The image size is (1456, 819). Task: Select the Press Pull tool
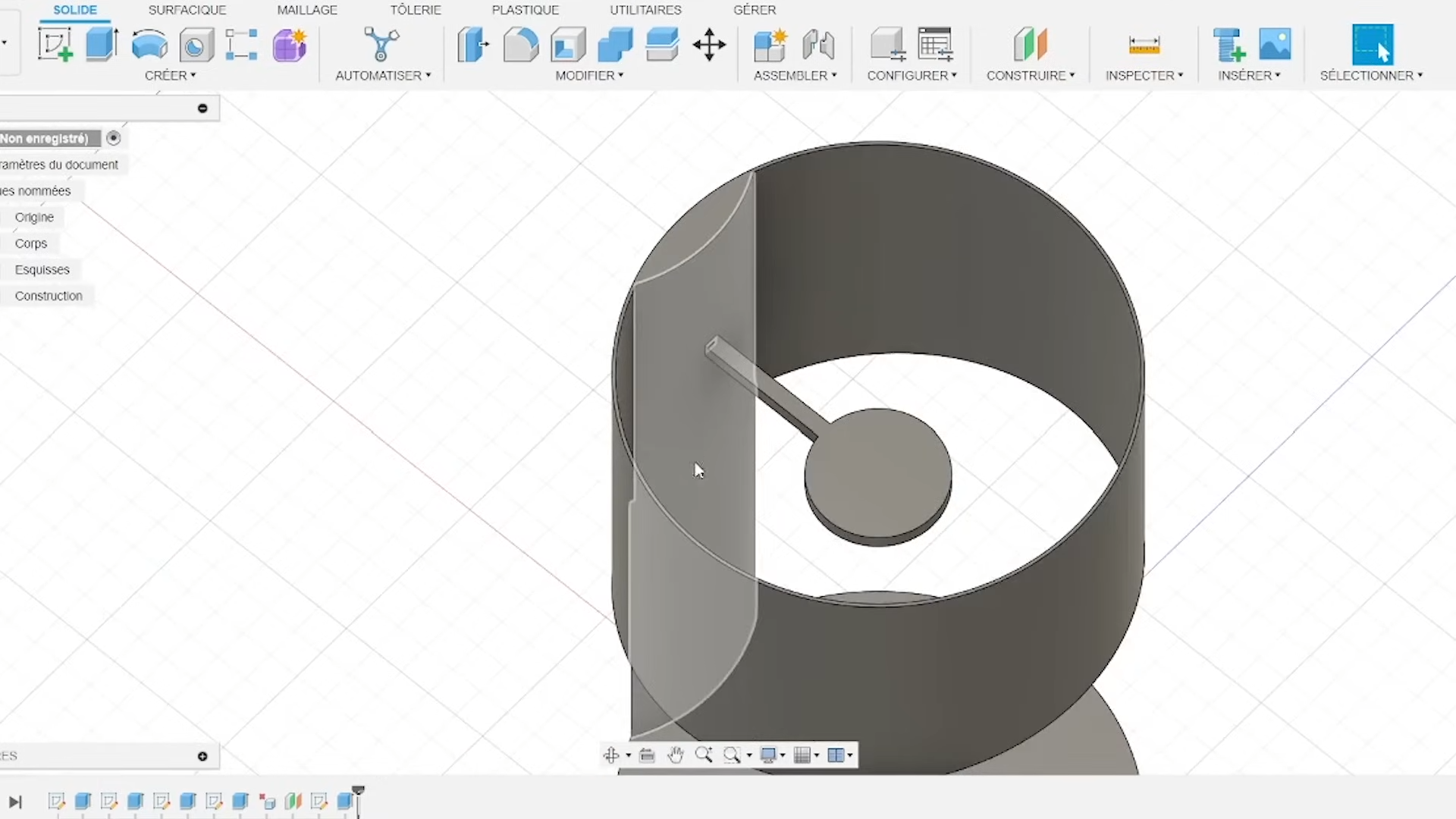(x=474, y=45)
